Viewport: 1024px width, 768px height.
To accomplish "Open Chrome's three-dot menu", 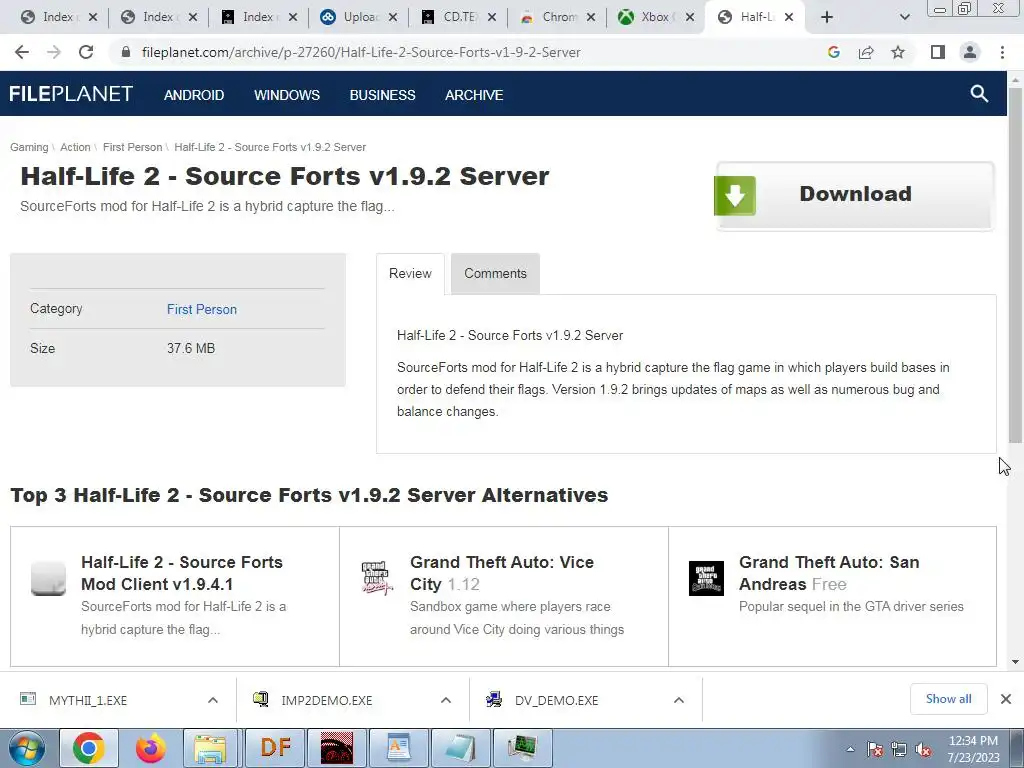I will click(x=1002, y=52).
